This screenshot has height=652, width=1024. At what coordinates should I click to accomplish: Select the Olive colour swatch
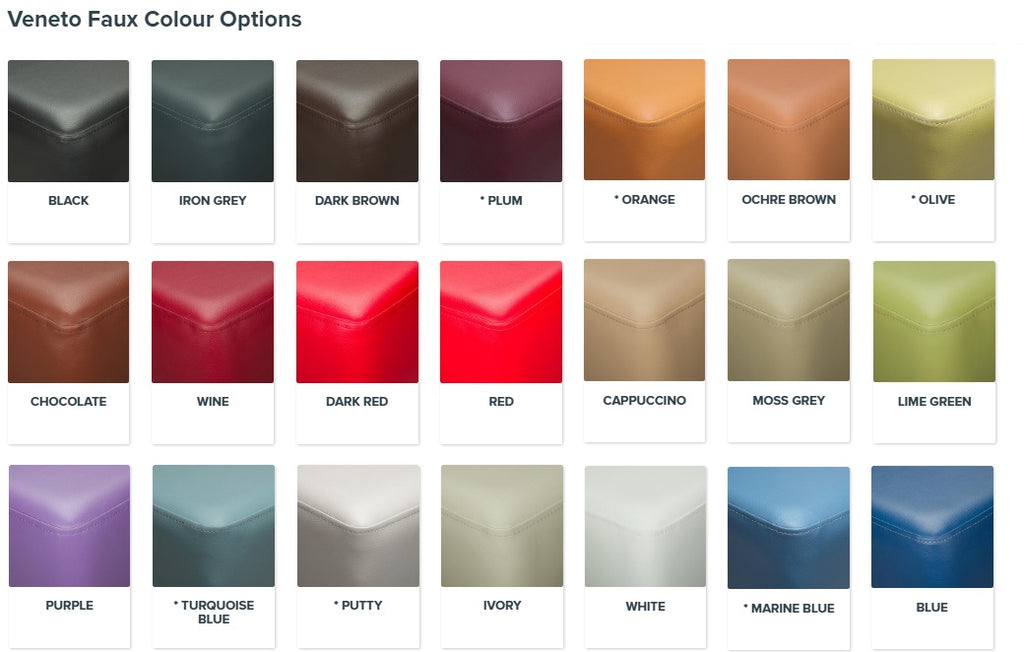tap(933, 120)
